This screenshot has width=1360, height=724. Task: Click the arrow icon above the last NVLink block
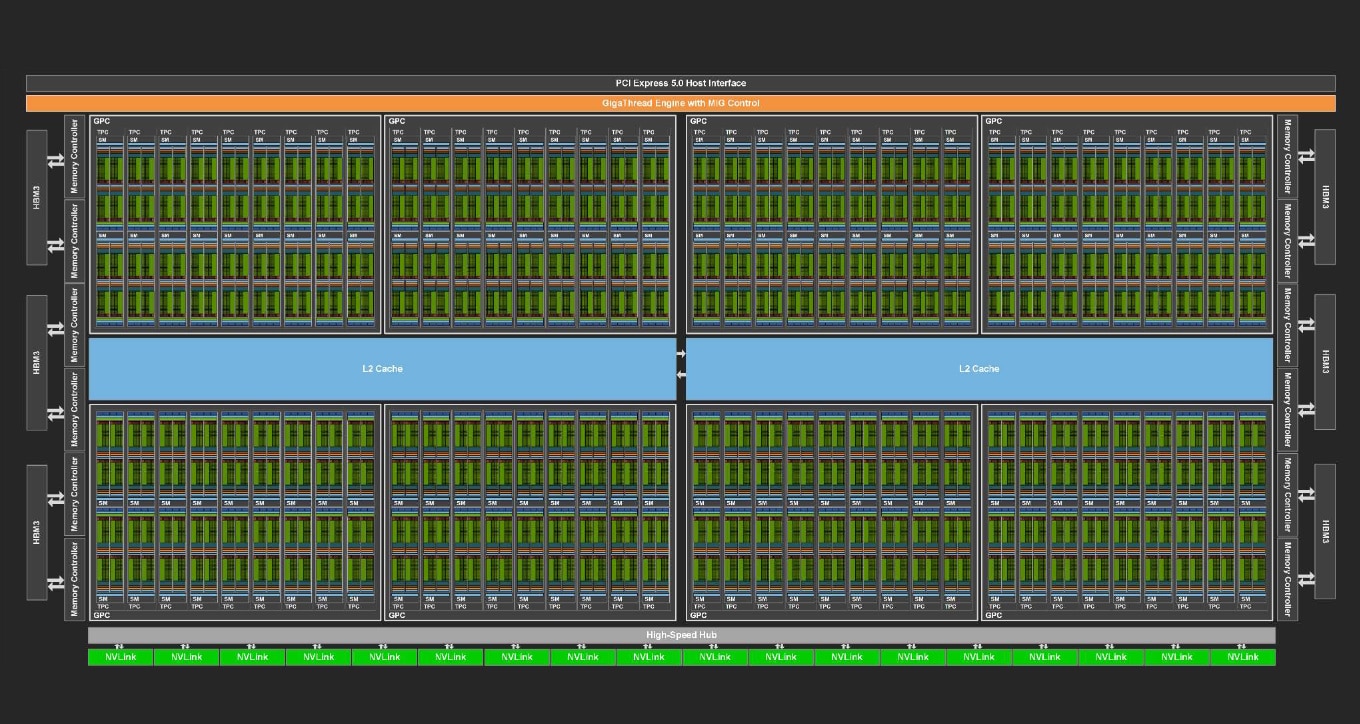pyautogui.click(x=1241, y=646)
